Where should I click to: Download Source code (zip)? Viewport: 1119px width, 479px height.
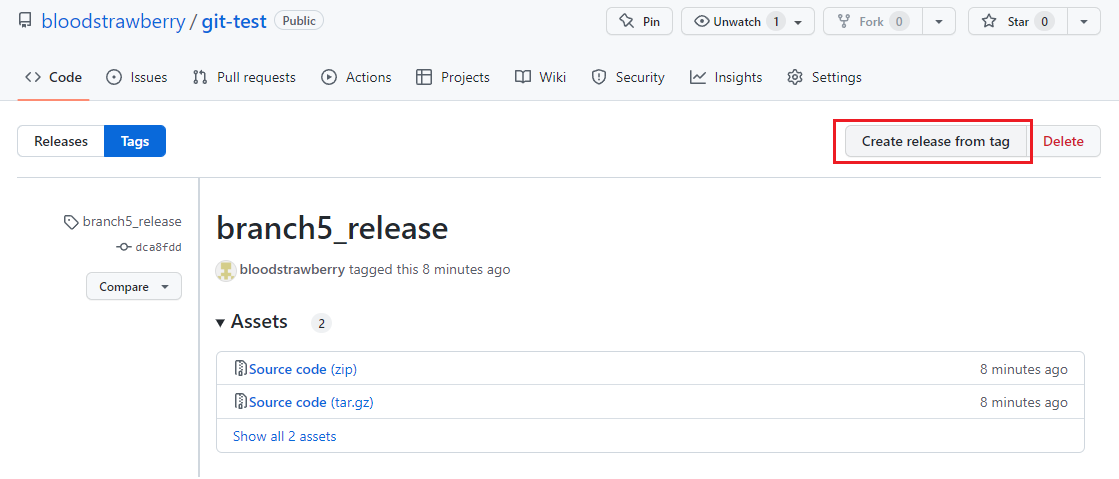coord(303,369)
